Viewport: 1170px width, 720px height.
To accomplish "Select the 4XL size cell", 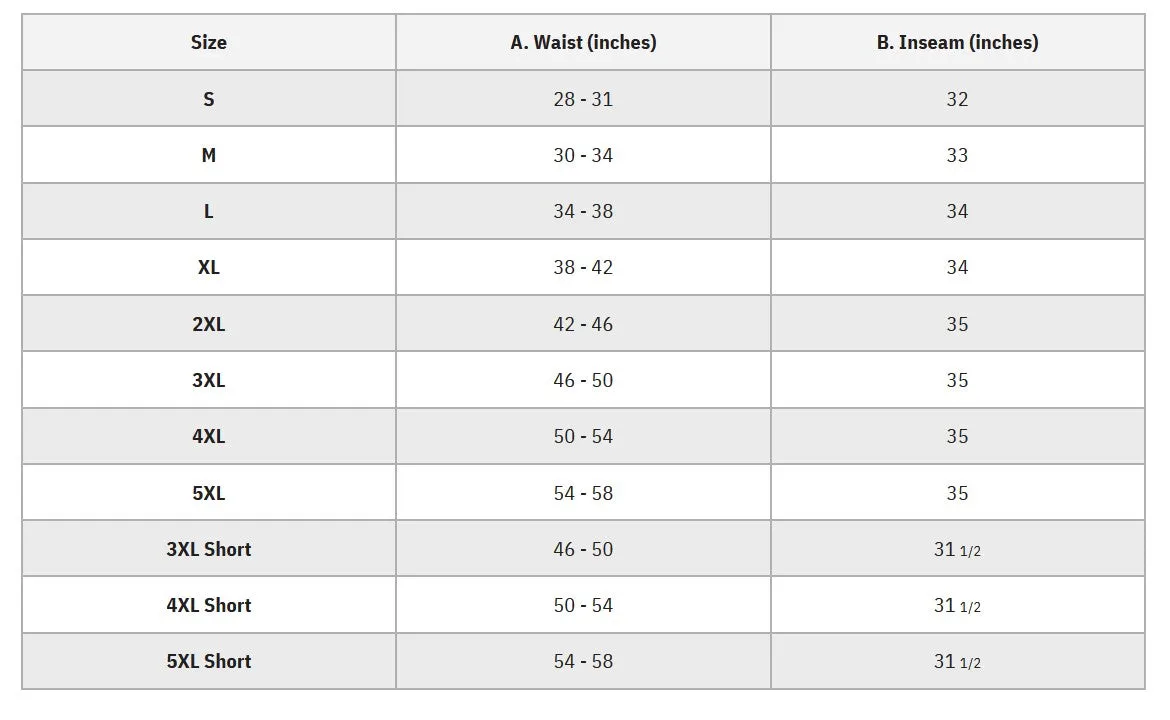I will click(x=209, y=436).
